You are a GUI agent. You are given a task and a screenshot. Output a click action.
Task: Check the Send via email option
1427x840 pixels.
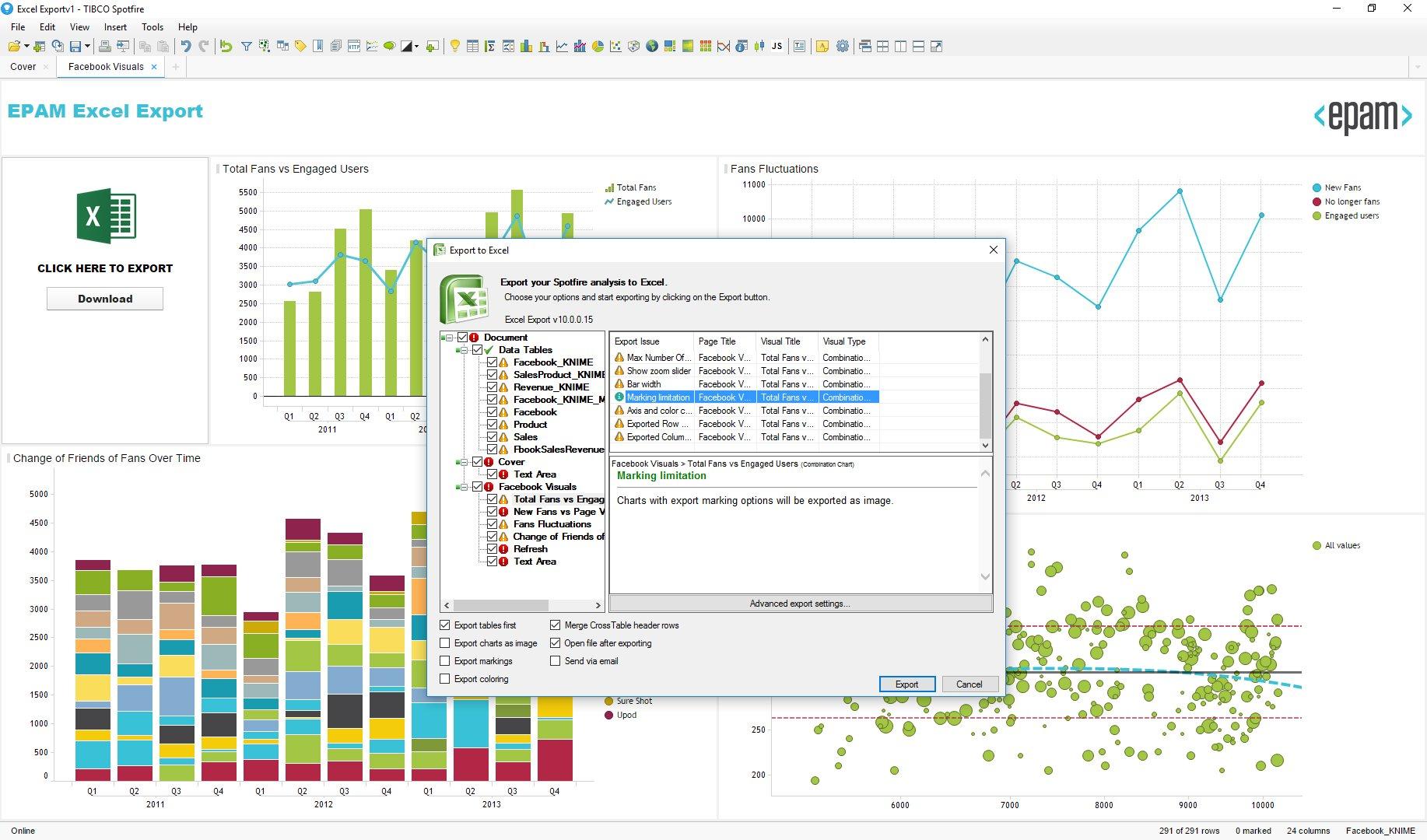pyautogui.click(x=555, y=661)
